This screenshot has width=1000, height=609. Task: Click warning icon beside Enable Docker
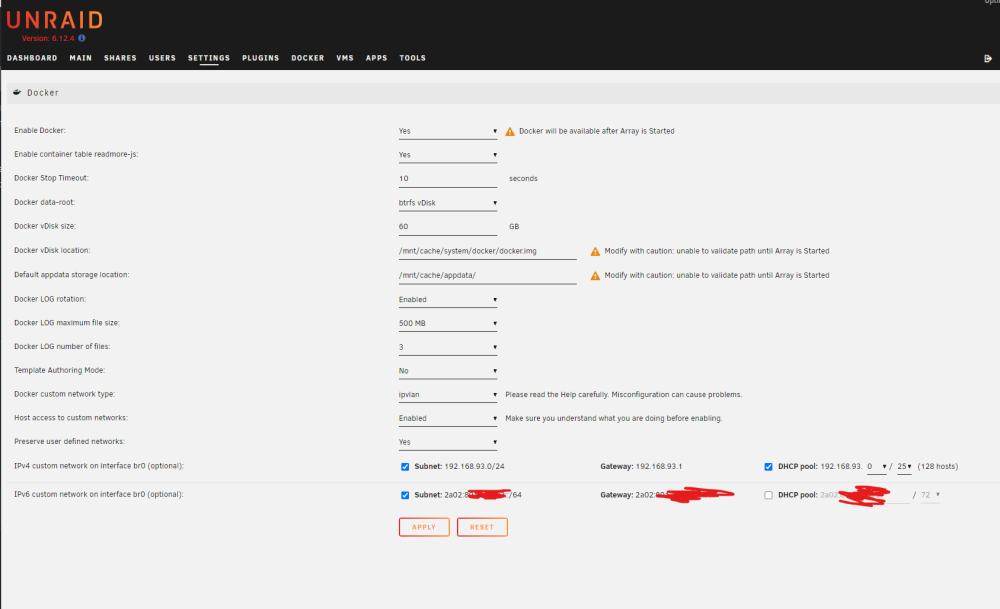[510, 131]
